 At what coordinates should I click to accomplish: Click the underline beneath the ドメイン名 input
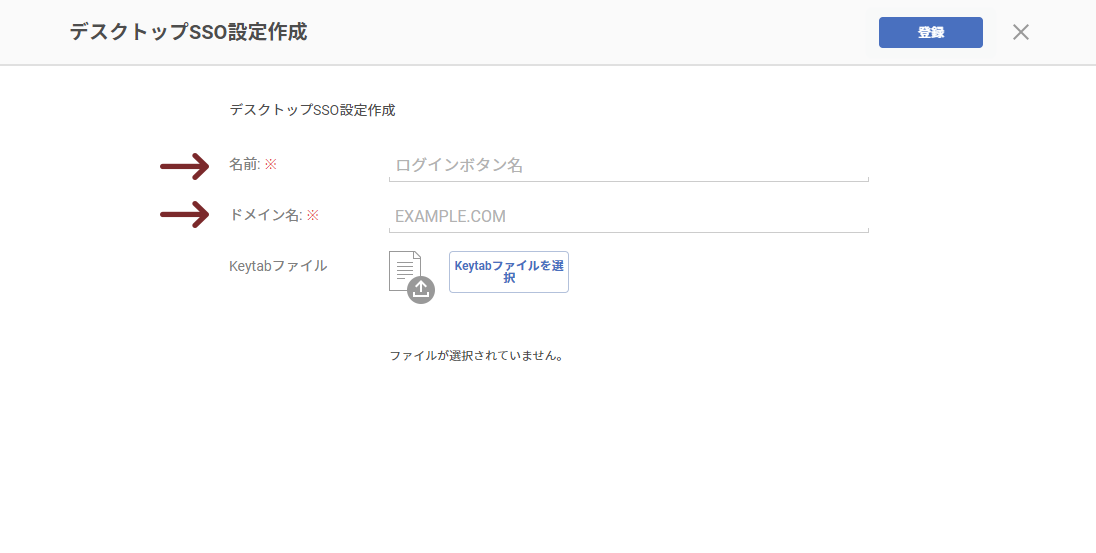click(x=628, y=232)
